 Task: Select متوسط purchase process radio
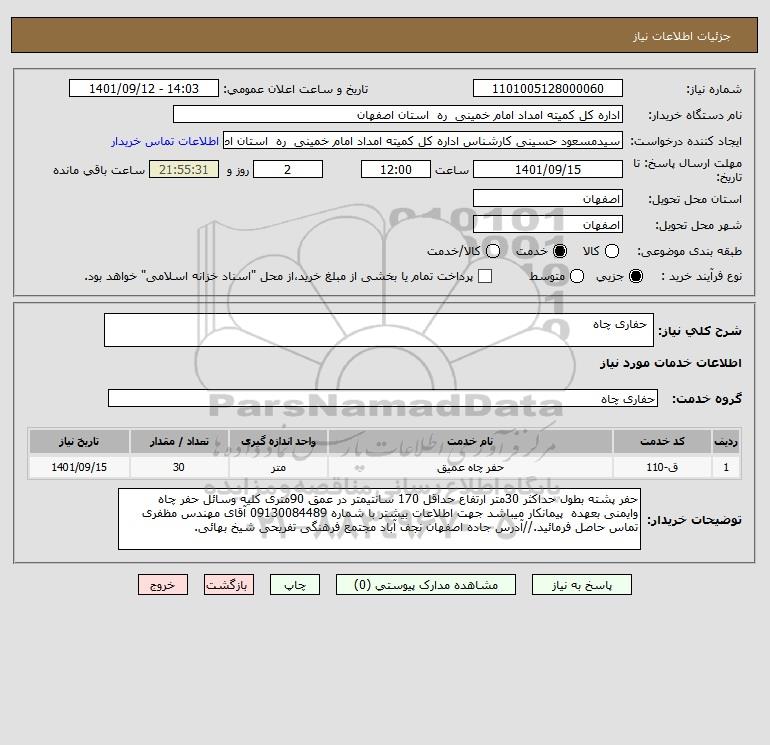point(577,276)
